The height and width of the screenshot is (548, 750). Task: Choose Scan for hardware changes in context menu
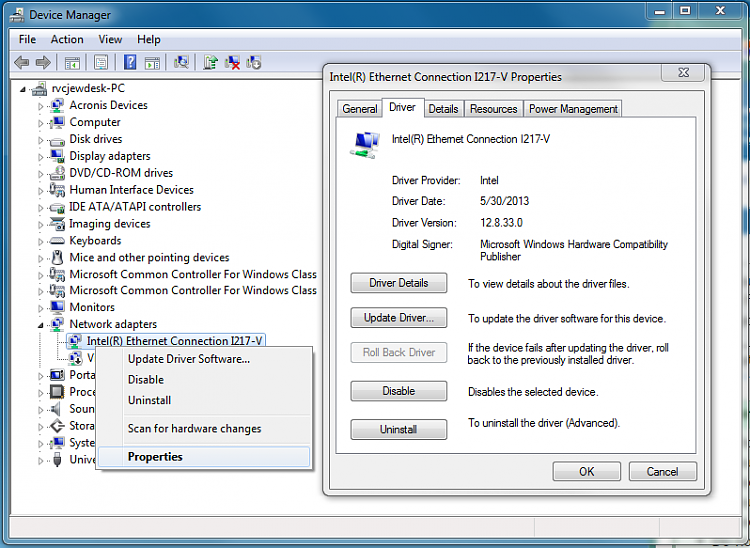(x=205, y=428)
